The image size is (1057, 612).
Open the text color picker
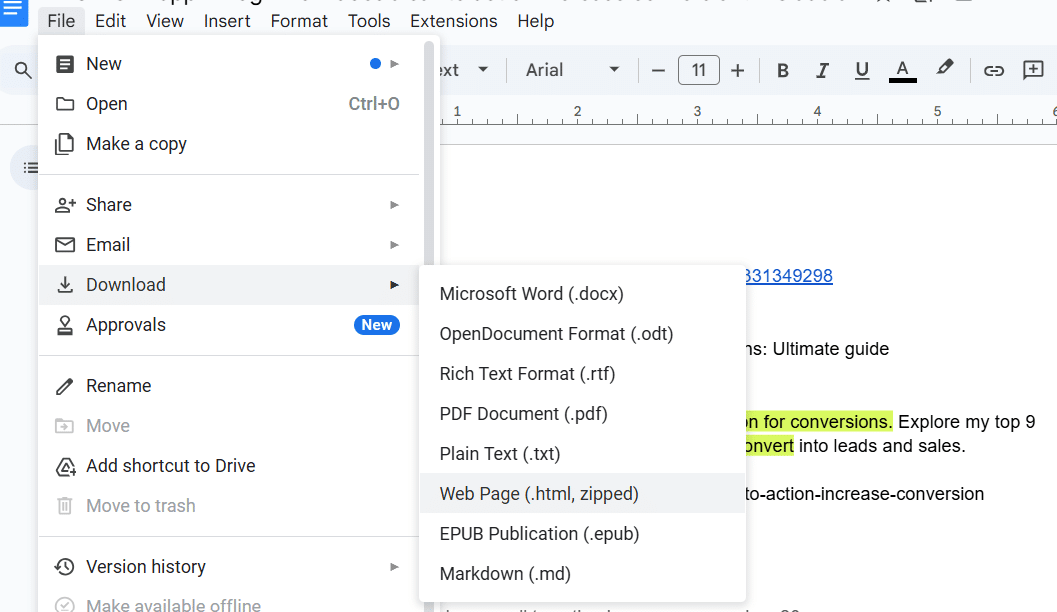[902, 70]
